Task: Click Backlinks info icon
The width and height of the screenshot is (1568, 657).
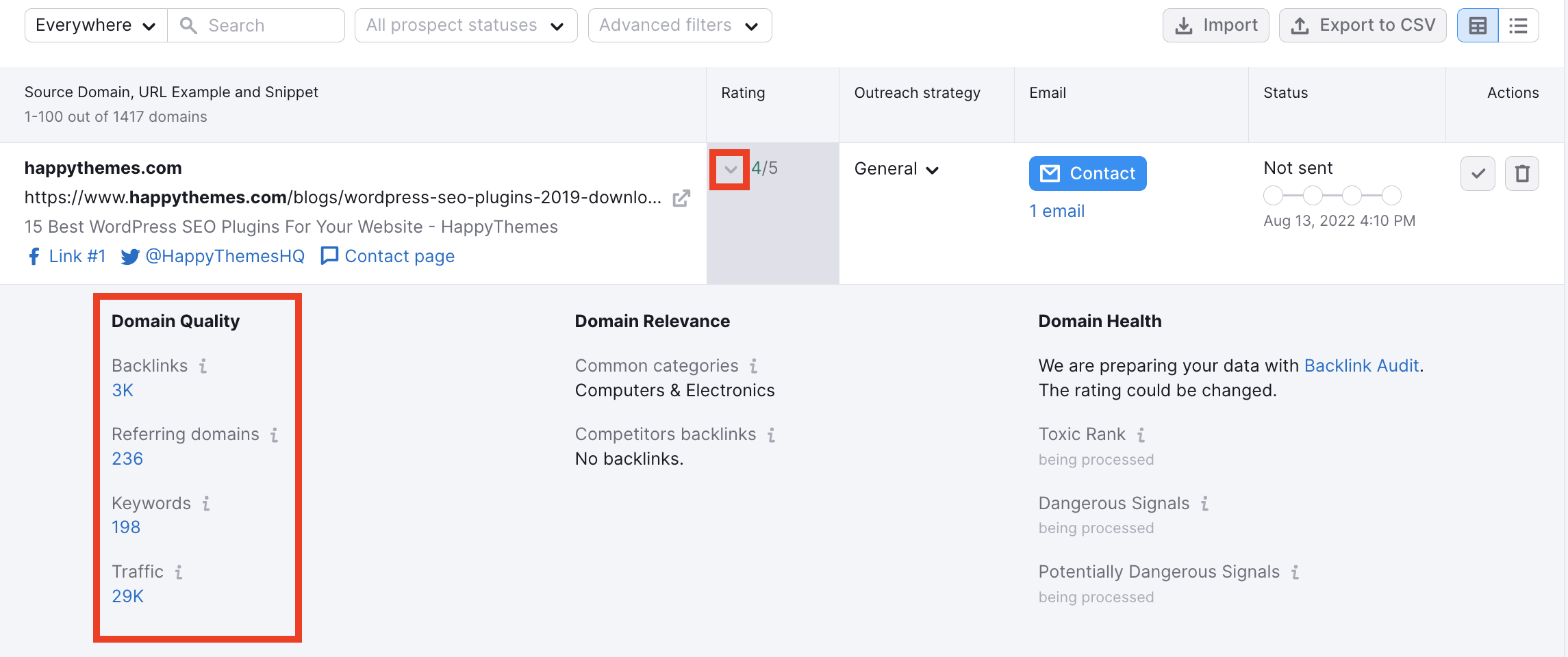Action: pos(203,366)
